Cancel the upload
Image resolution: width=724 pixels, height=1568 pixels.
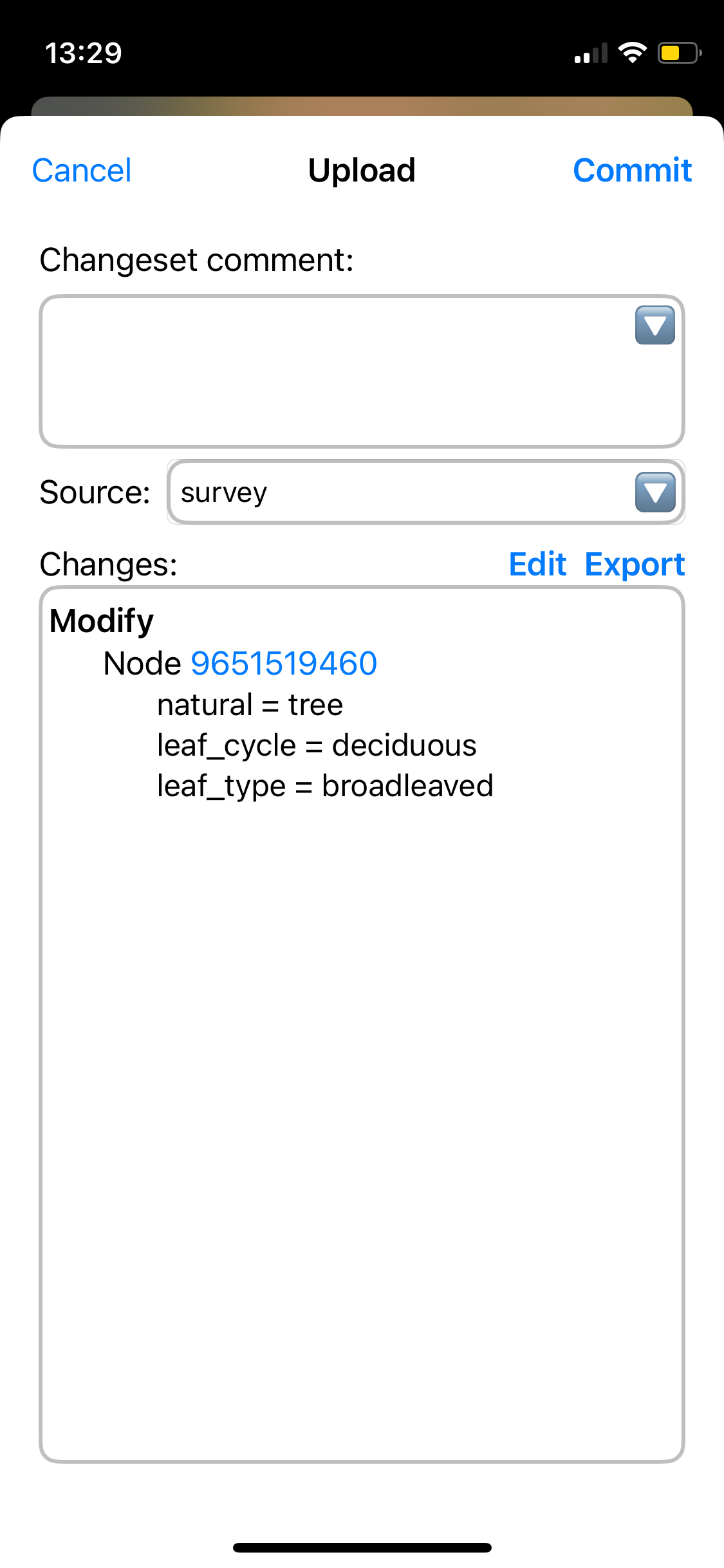coord(82,171)
